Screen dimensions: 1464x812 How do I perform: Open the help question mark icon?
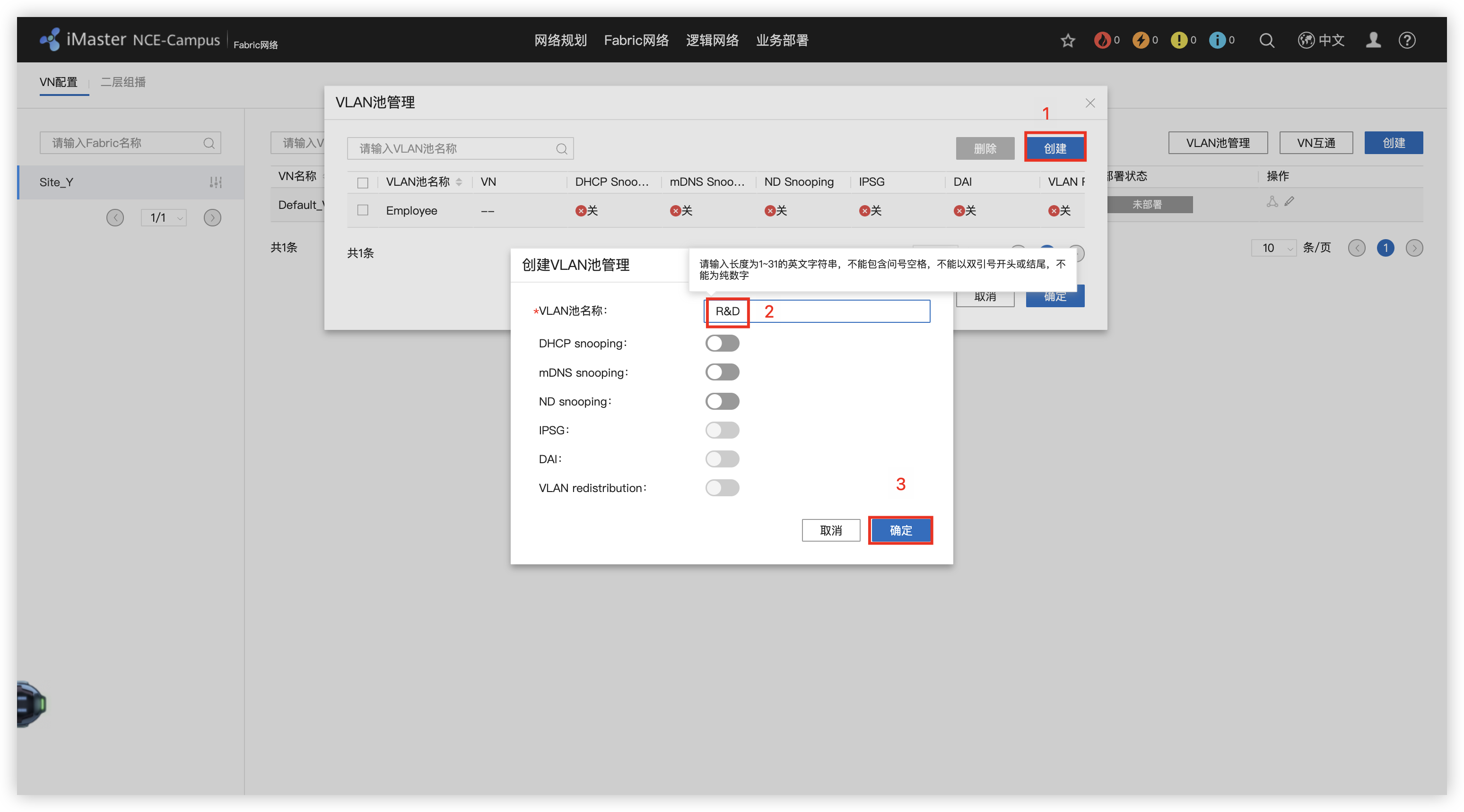pyautogui.click(x=1407, y=40)
